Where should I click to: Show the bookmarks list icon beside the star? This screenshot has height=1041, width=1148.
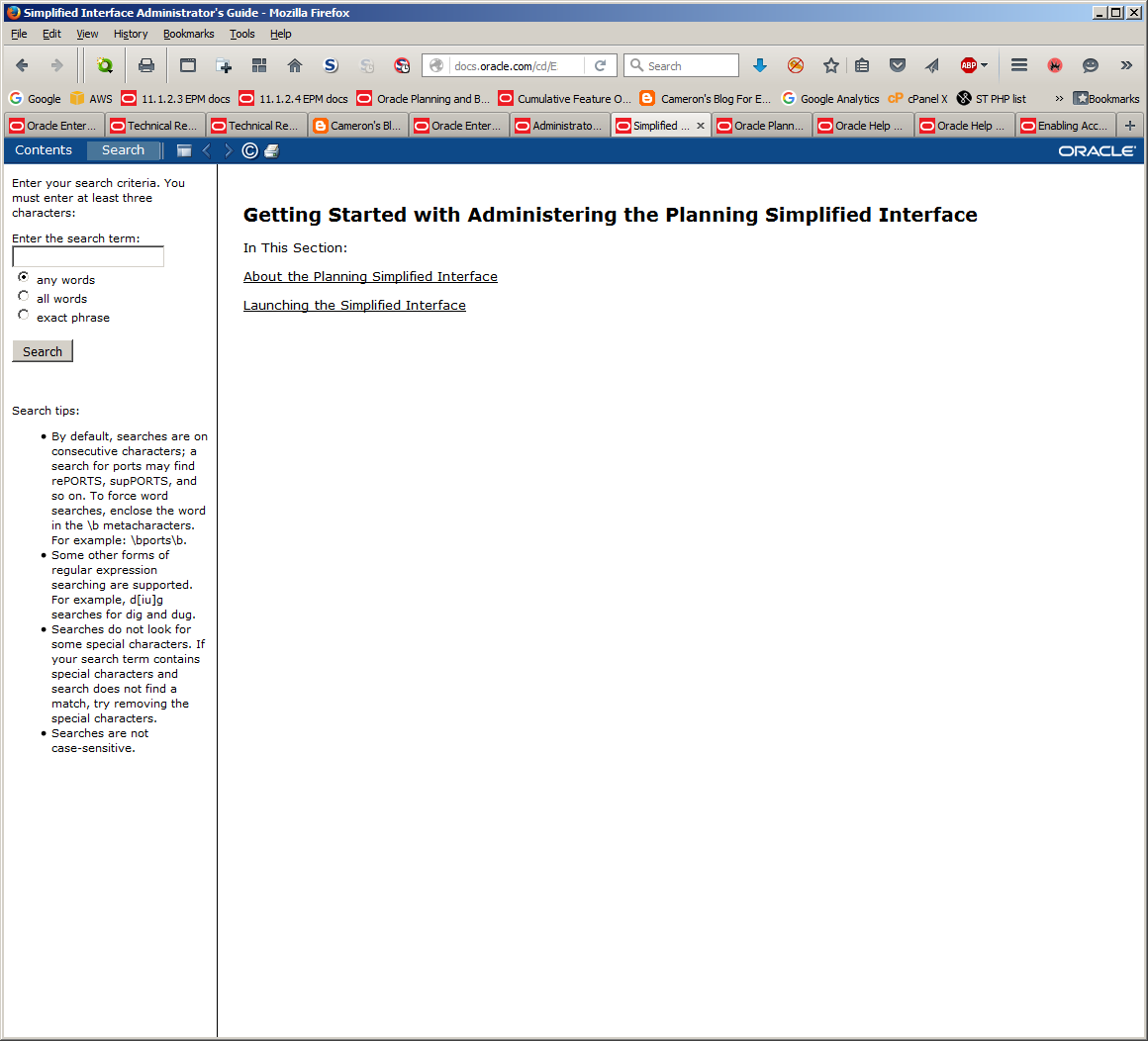(x=862, y=66)
